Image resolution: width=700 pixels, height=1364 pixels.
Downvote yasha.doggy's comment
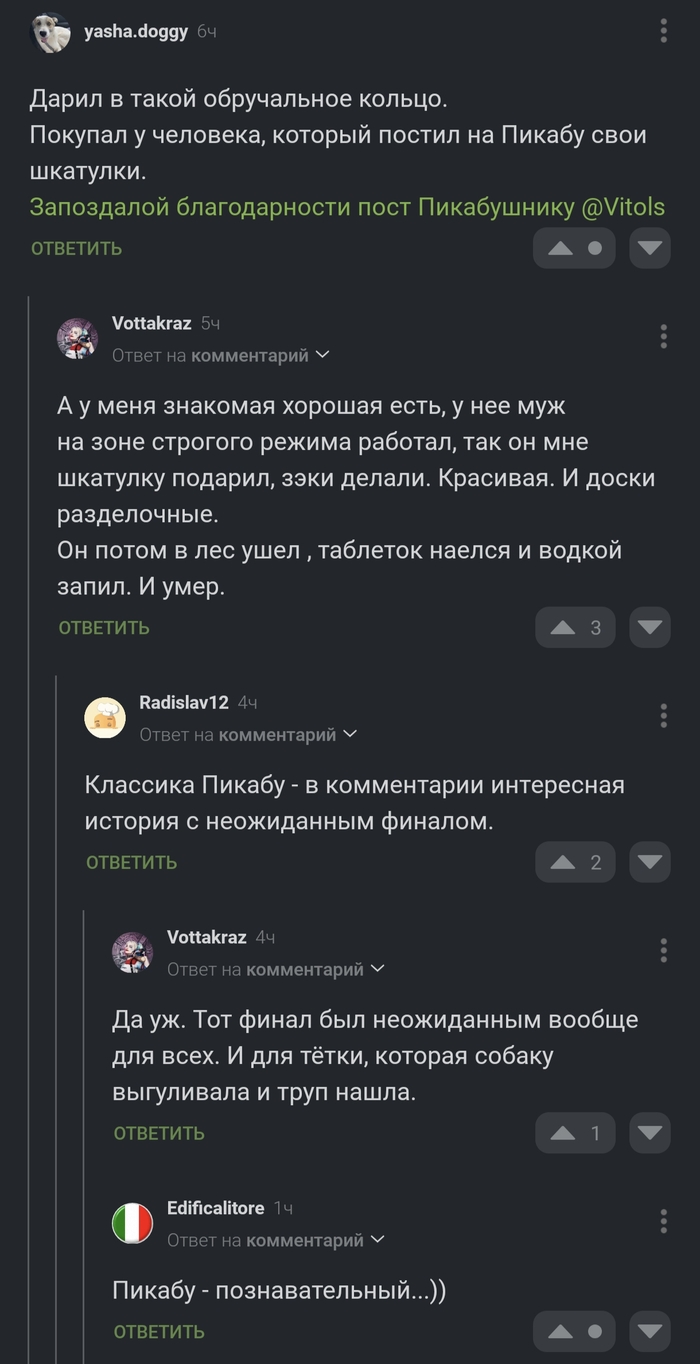(x=650, y=248)
